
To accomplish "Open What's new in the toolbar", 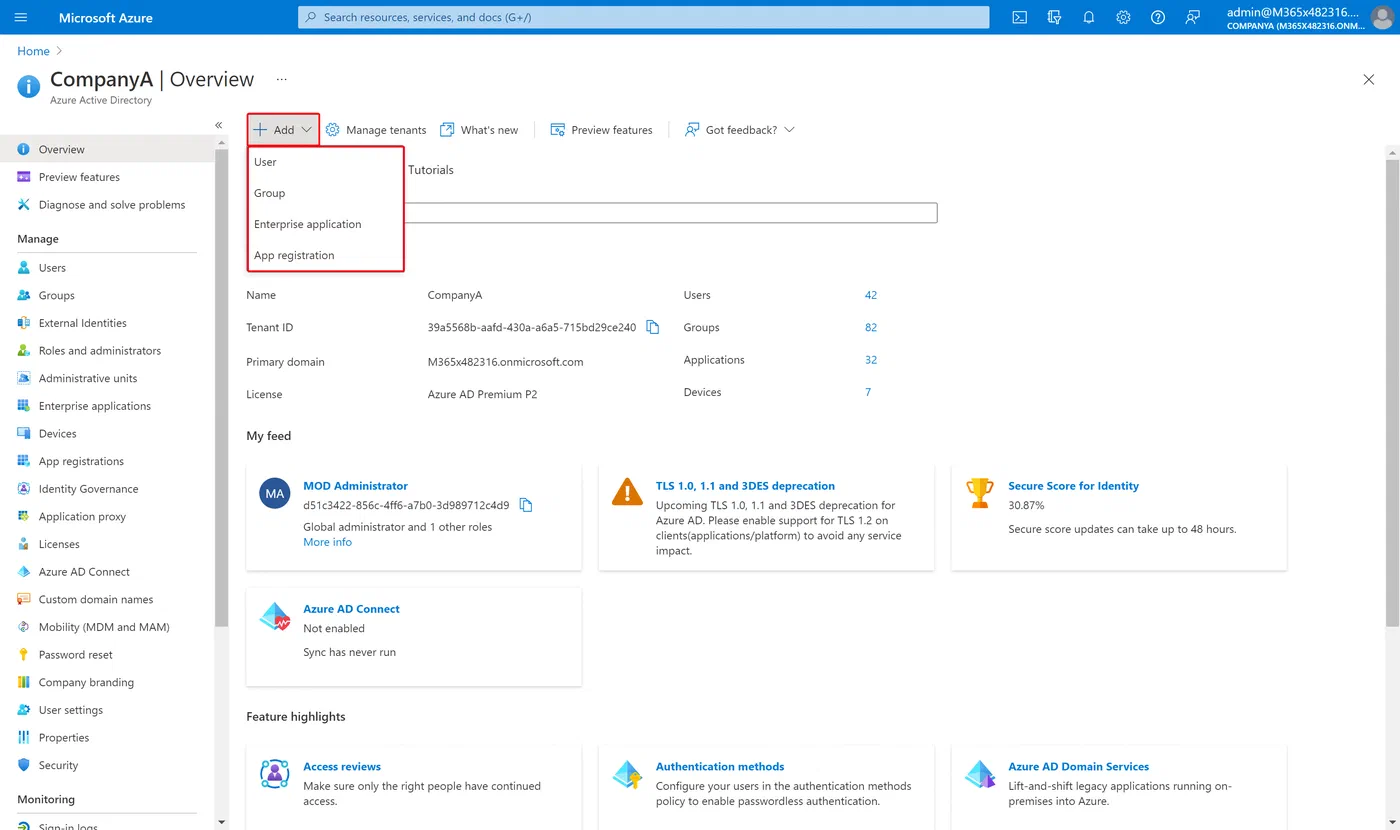I will tap(479, 130).
